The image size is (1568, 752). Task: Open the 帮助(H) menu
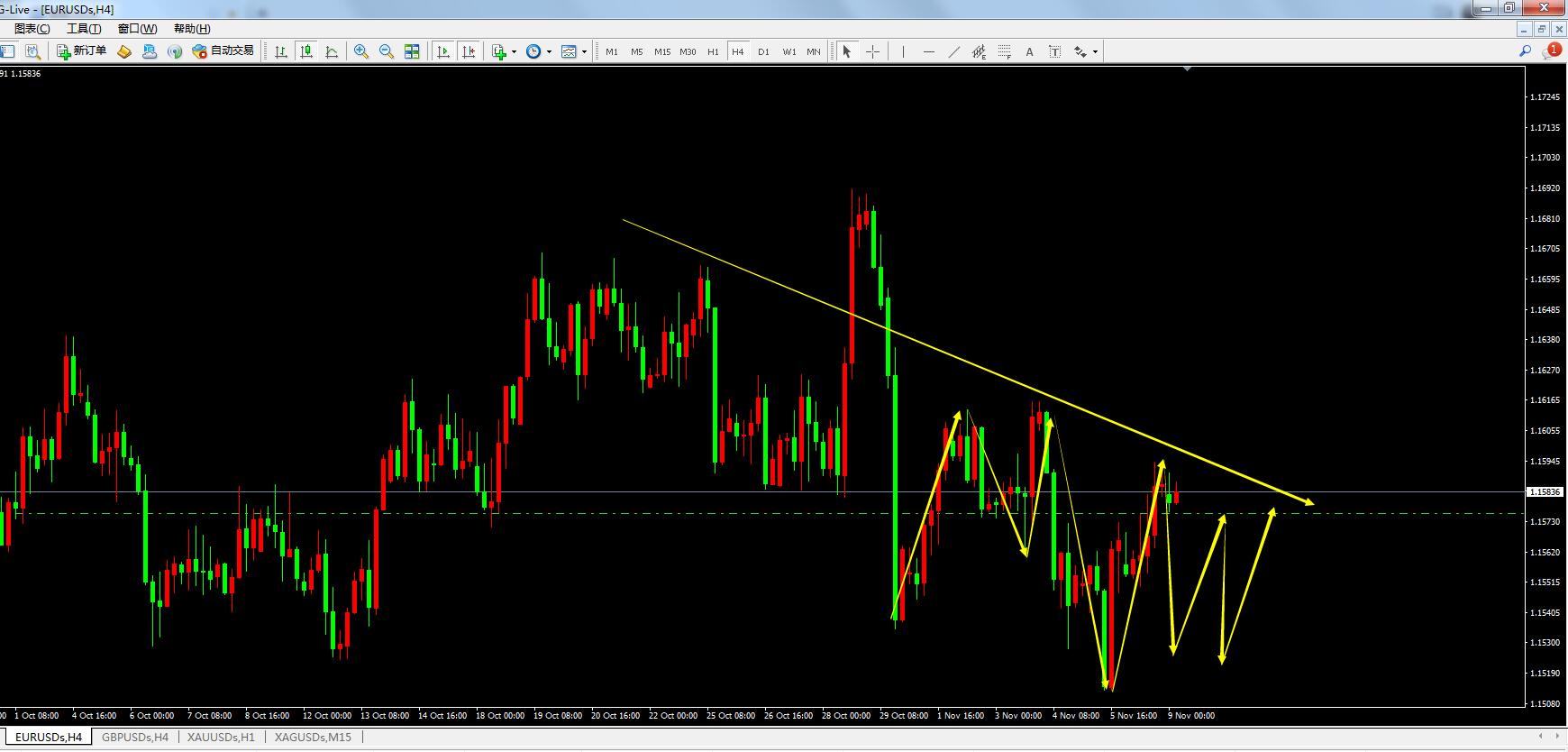[x=192, y=29]
